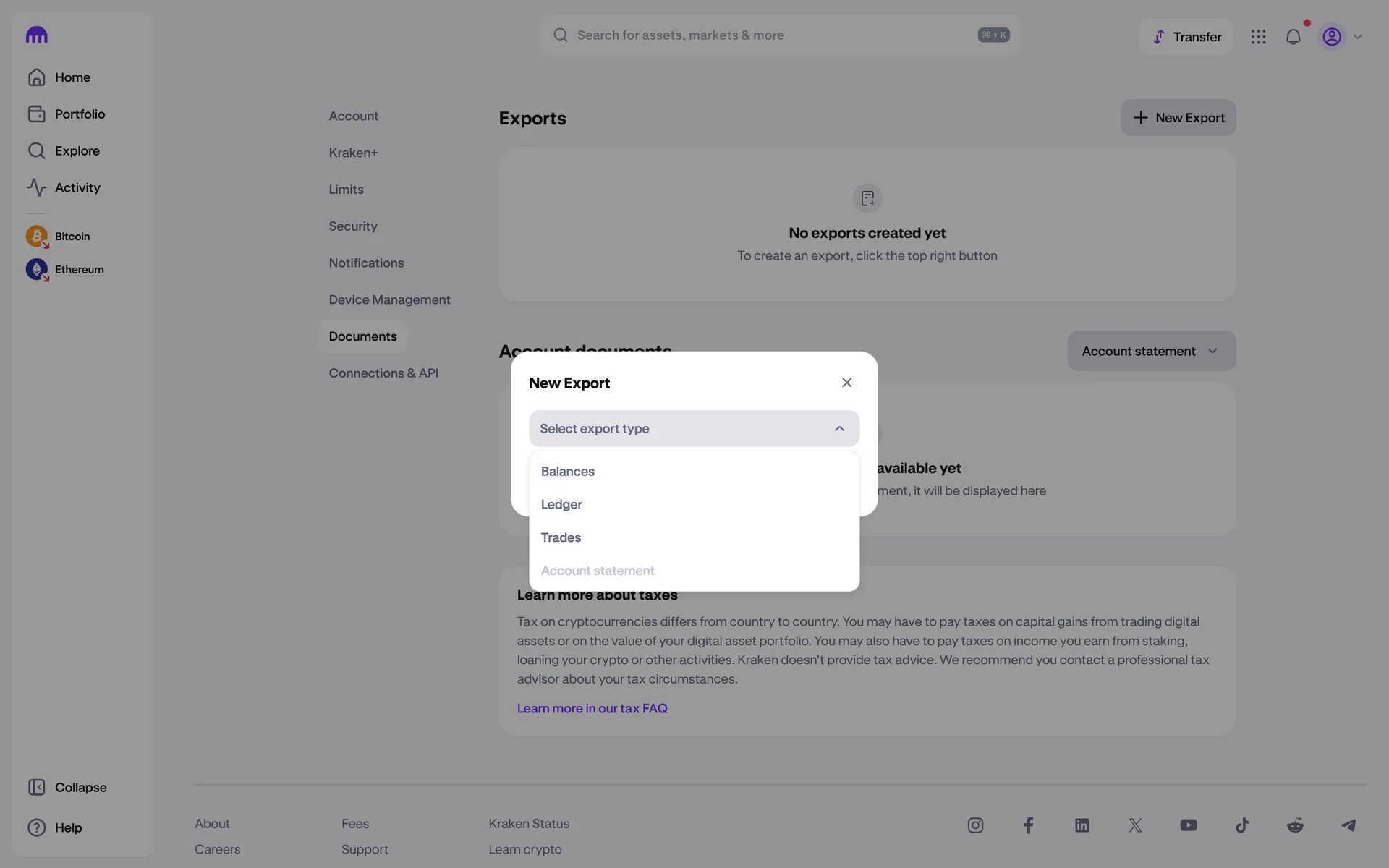Select Trades from export type list
The height and width of the screenshot is (868, 1389).
(x=561, y=538)
